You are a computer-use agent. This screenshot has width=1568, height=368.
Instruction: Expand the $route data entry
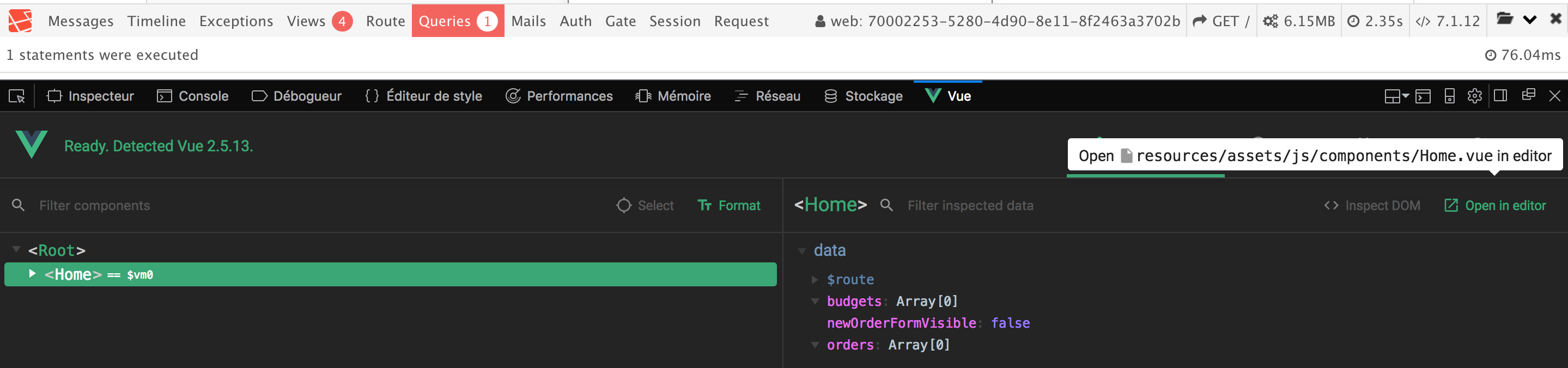tap(815, 280)
